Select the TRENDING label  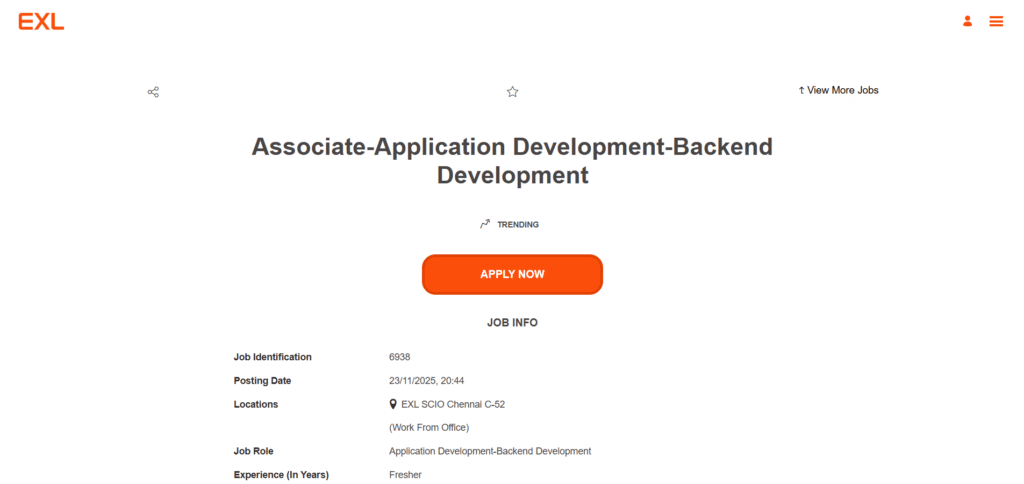point(518,225)
